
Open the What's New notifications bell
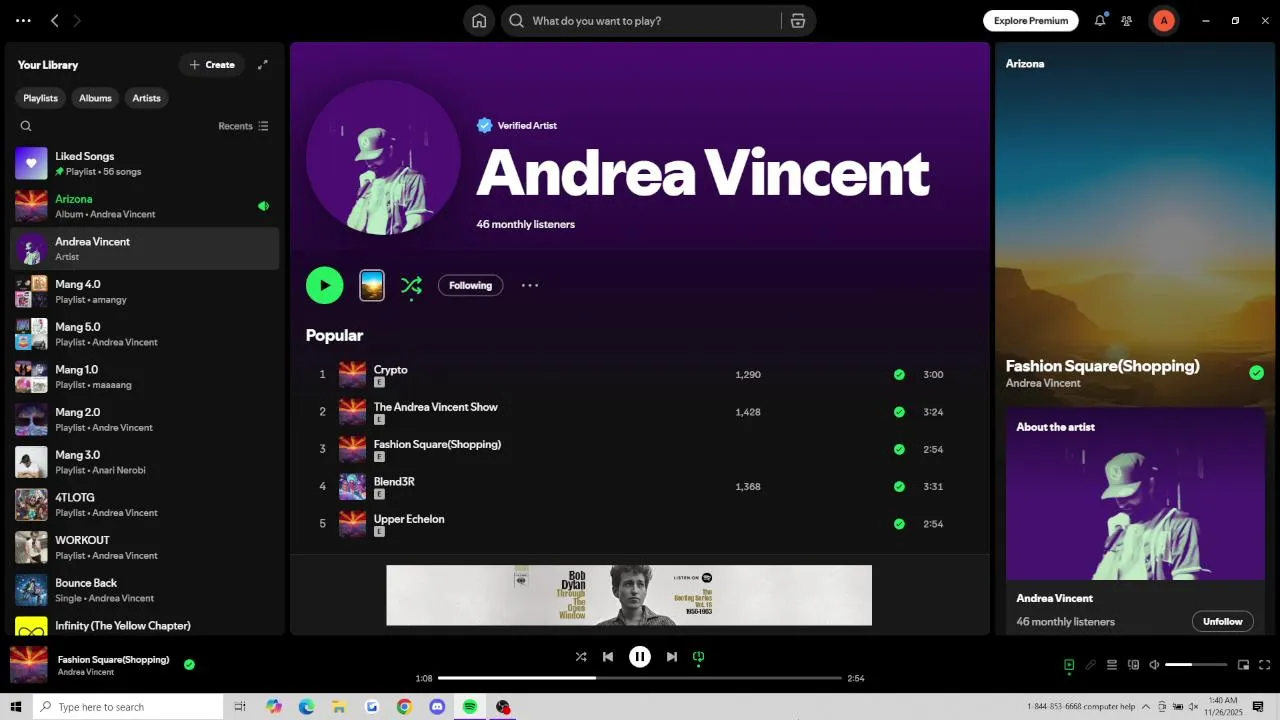1100,20
